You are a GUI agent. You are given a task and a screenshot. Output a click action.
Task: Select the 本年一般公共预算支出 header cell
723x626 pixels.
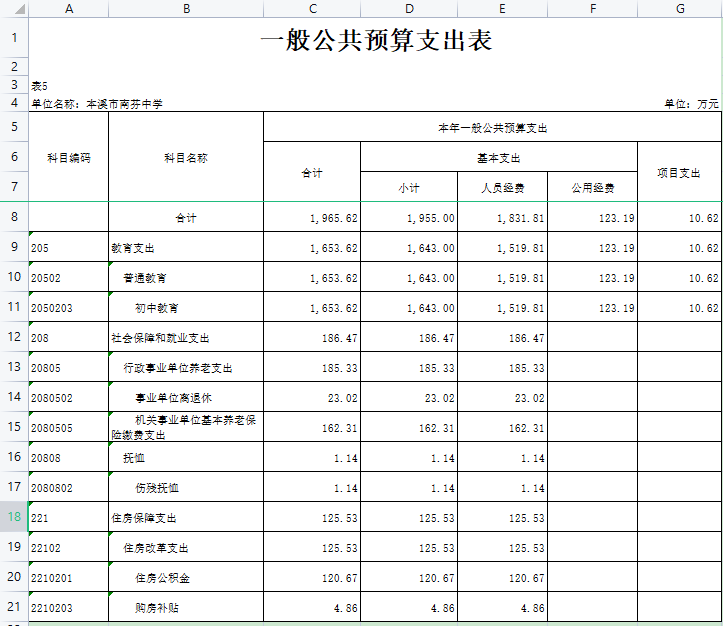coord(492,127)
